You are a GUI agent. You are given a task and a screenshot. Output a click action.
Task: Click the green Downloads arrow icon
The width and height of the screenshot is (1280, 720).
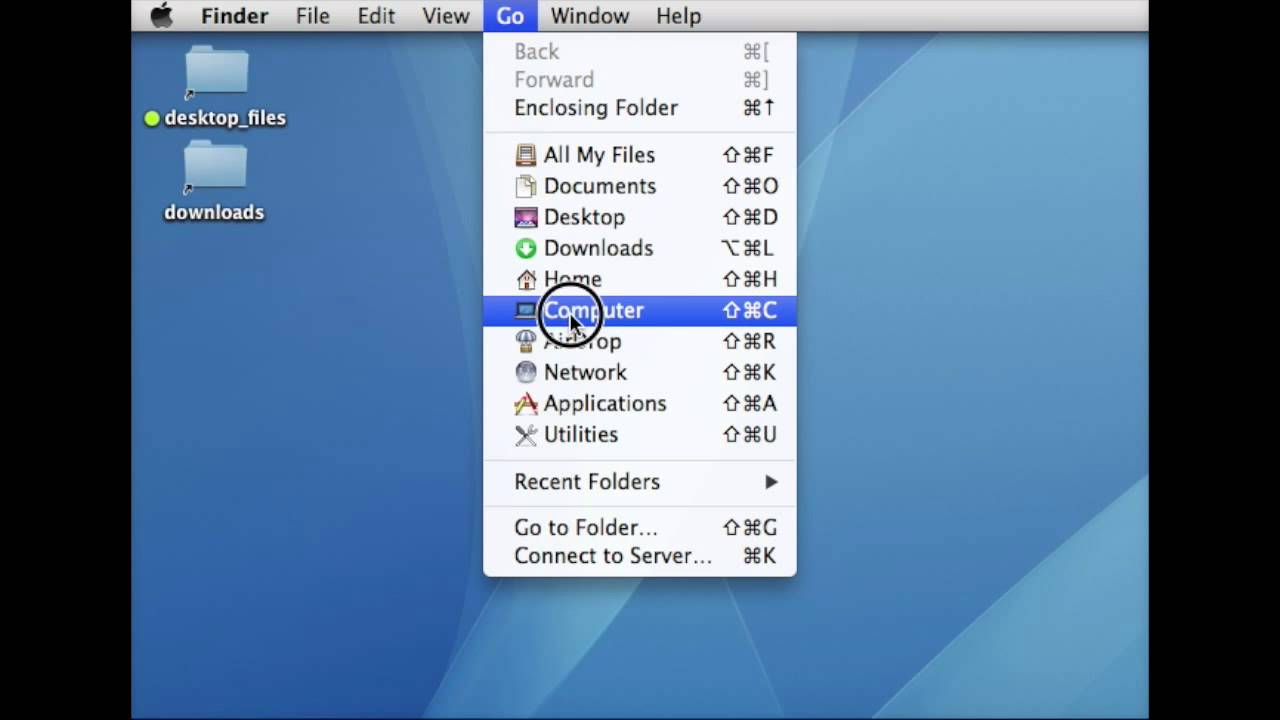tap(526, 248)
